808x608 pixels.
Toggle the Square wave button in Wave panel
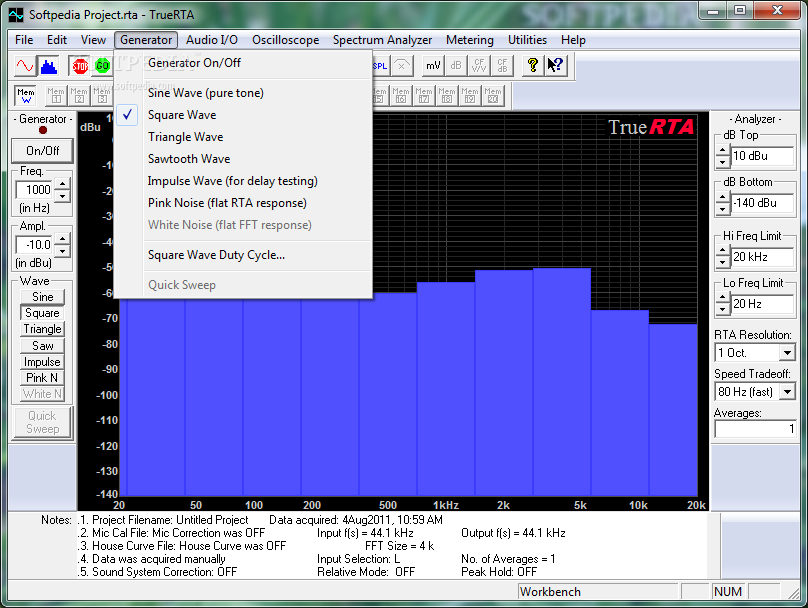tap(42, 313)
